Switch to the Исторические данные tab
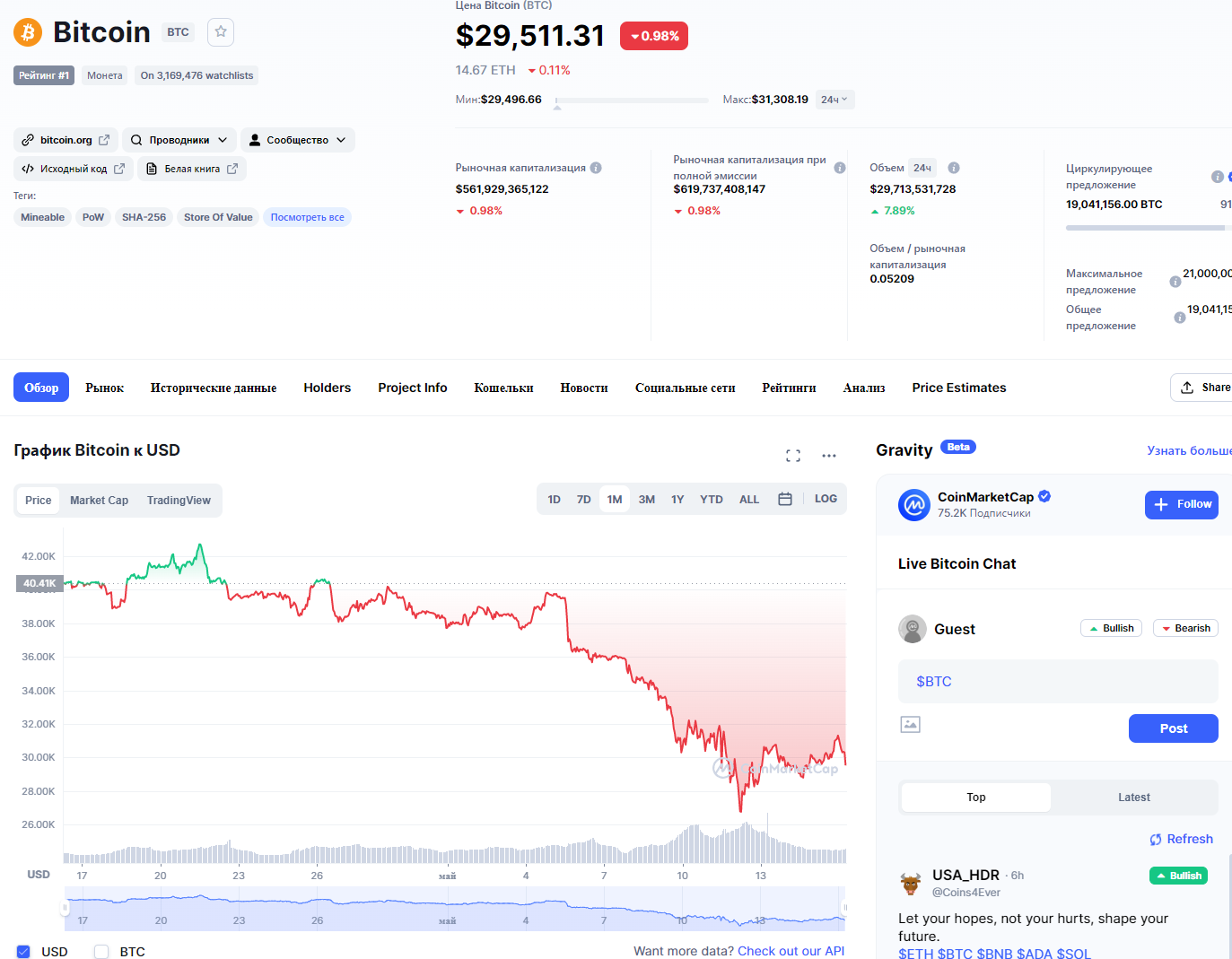 [214, 388]
